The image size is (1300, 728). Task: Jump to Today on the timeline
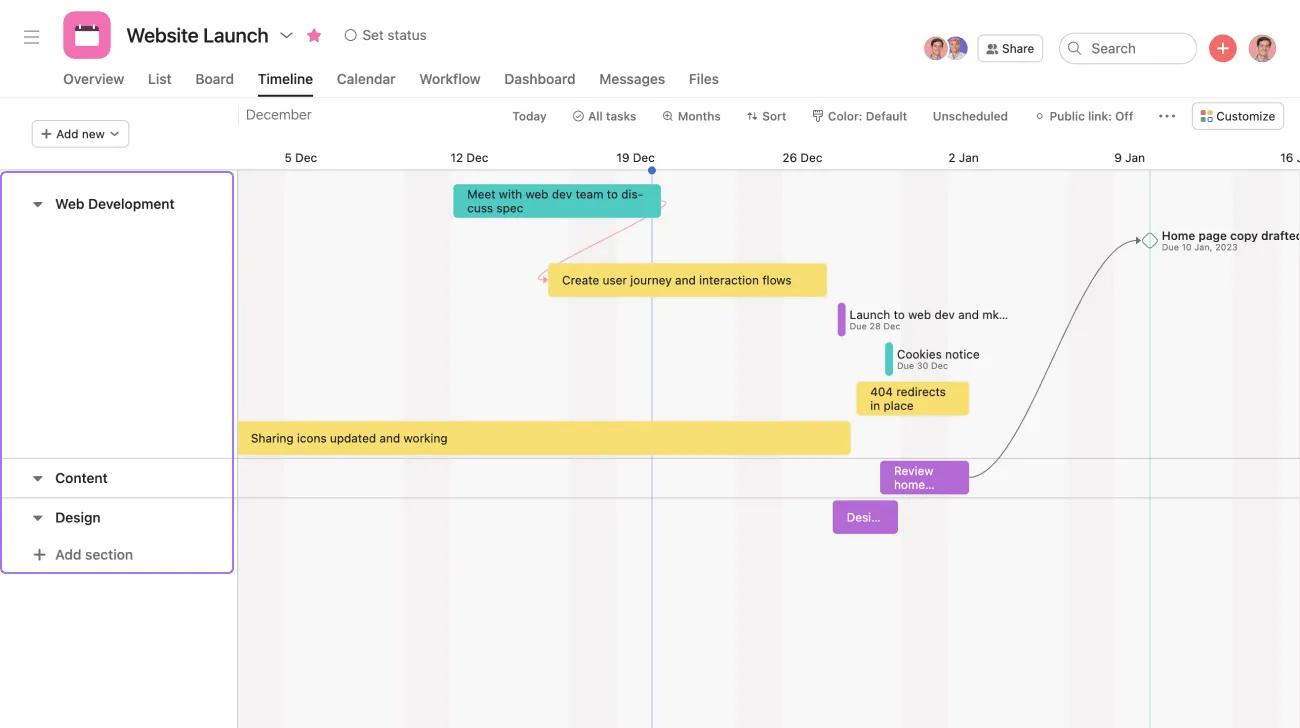point(529,116)
